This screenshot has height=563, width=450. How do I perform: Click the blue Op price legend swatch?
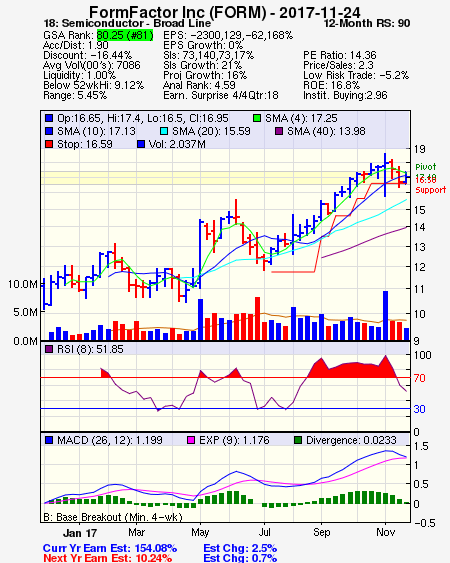[x=49, y=118]
